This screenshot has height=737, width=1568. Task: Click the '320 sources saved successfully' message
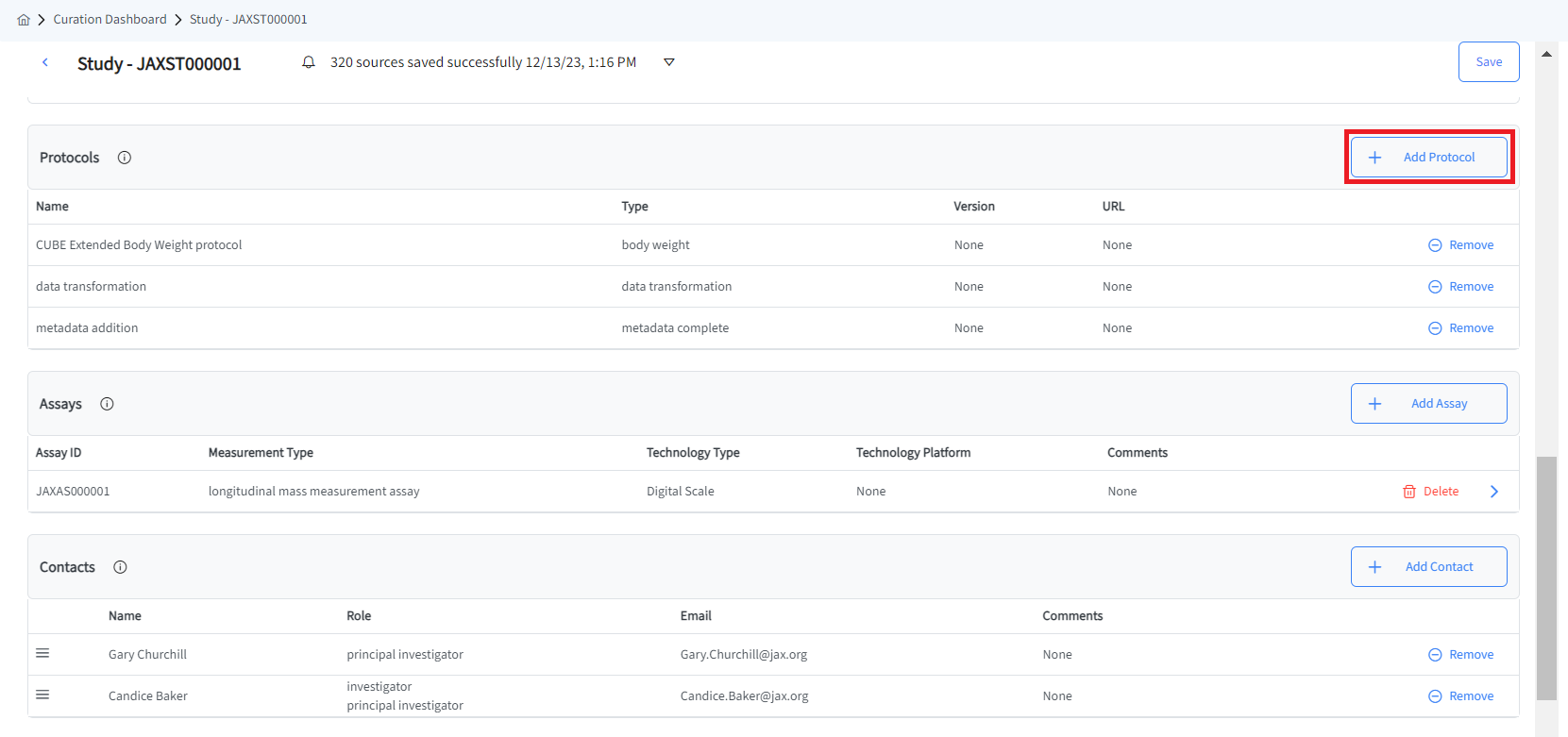[x=483, y=62]
